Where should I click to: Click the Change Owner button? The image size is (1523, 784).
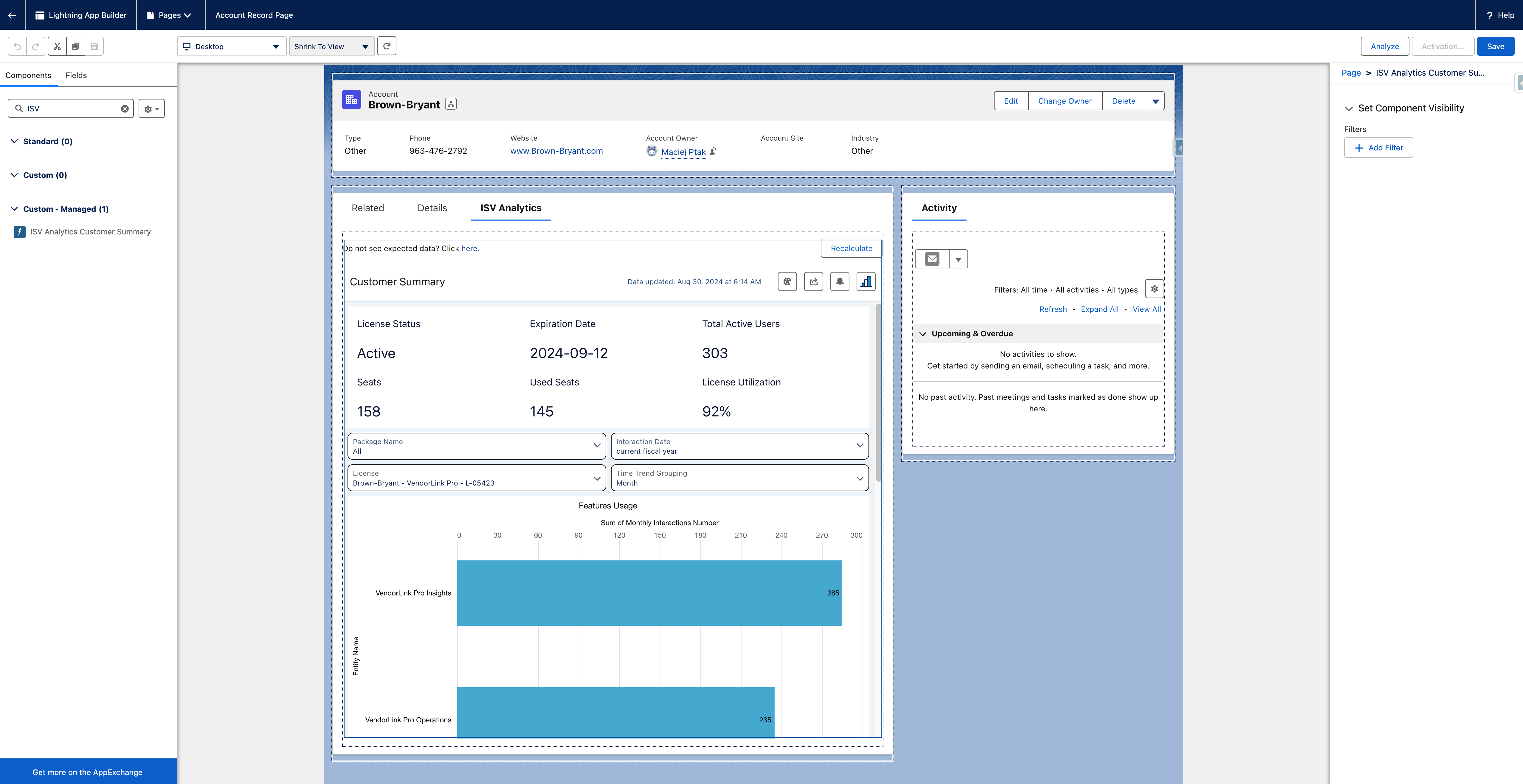[x=1065, y=101]
